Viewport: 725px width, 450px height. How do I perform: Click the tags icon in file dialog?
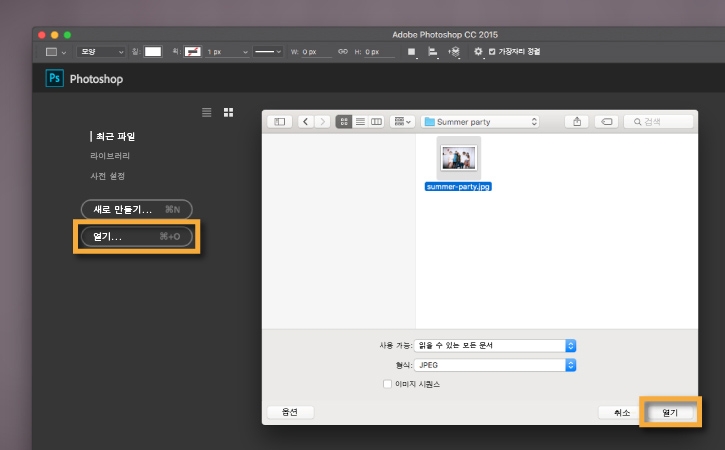click(x=606, y=121)
